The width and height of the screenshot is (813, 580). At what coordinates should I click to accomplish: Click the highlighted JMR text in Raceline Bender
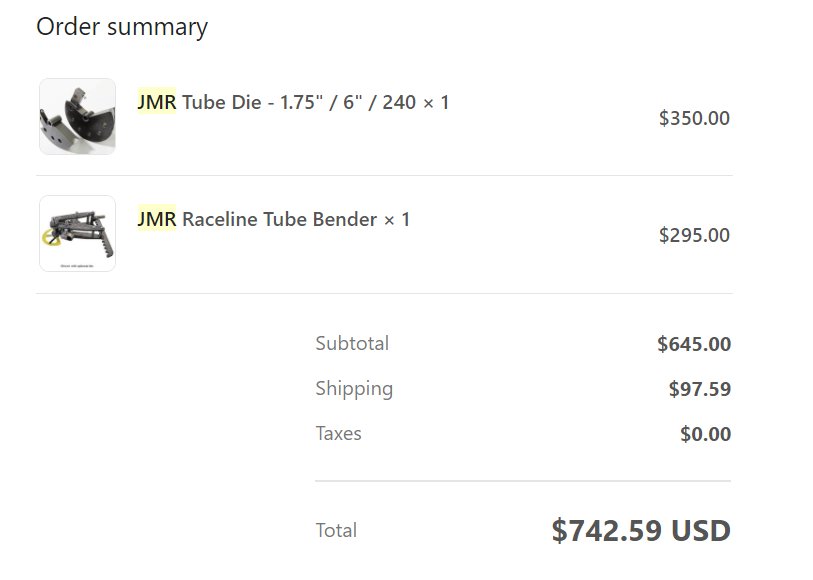pos(157,219)
